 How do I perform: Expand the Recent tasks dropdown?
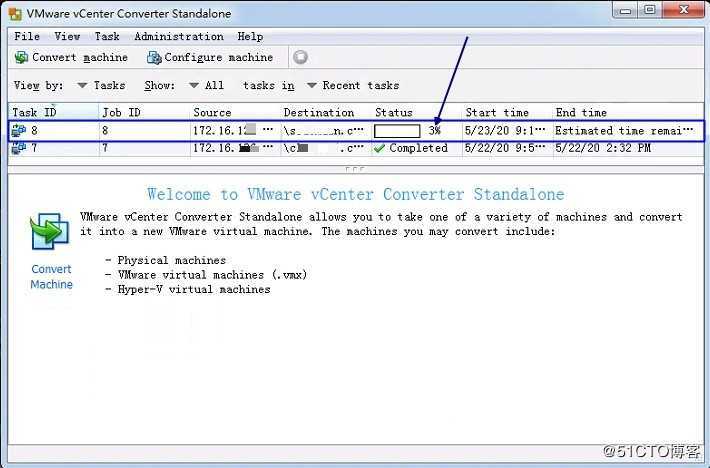click(353, 85)
